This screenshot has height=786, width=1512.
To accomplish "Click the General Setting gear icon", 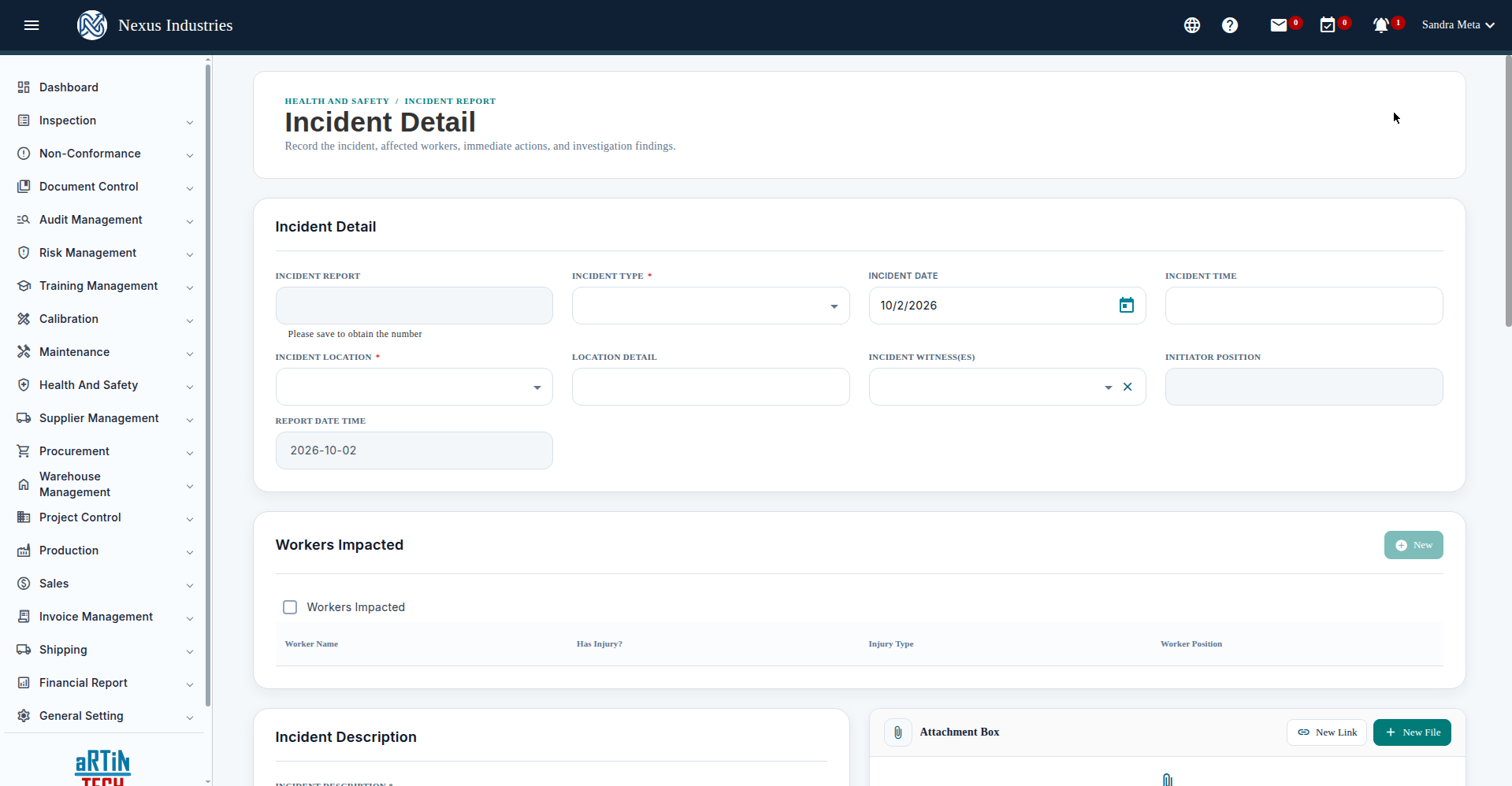I will click(x=24, y=716).
